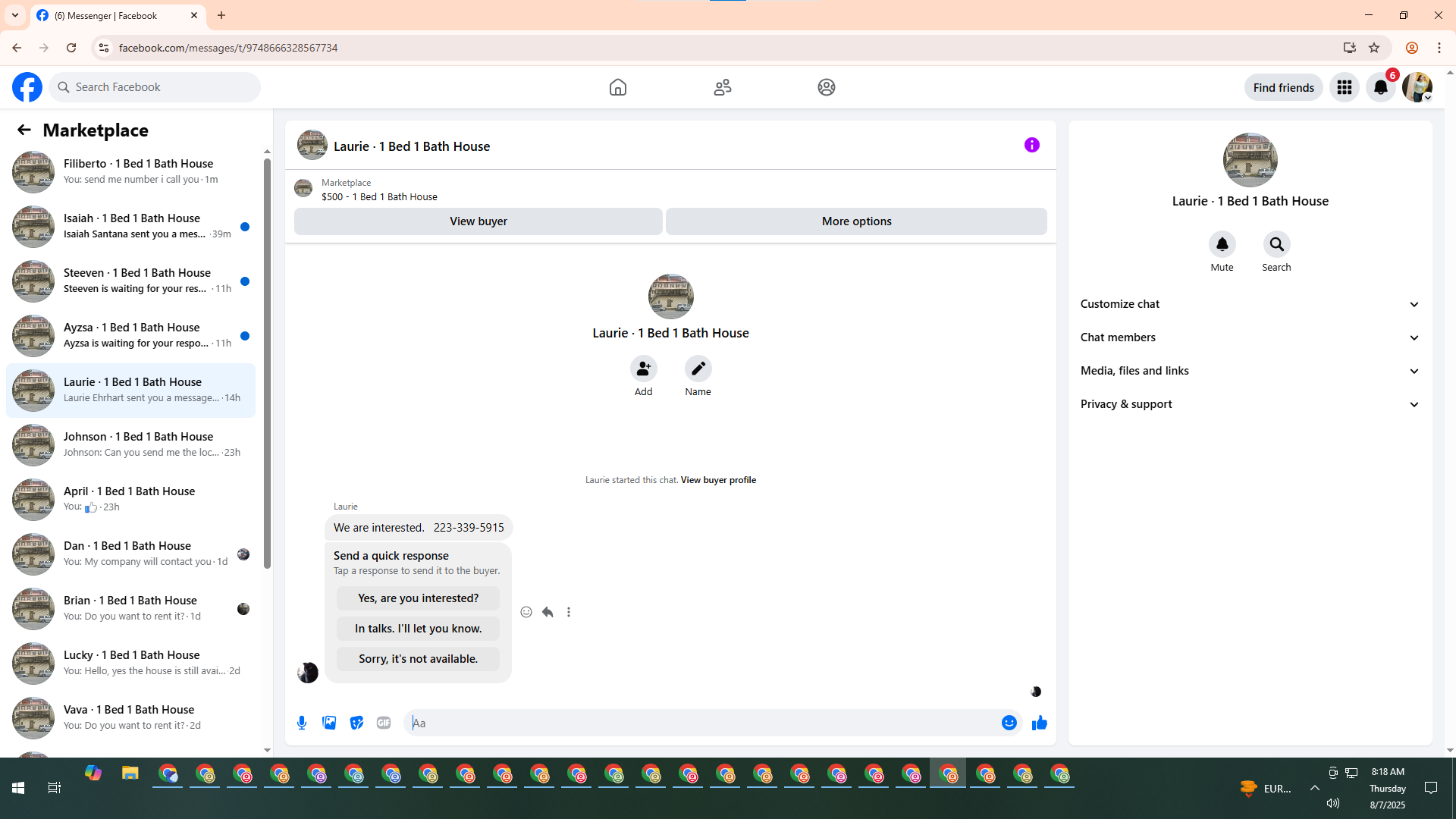Open the tab search dropdown in Chrome
This screenshot has width=1456, height=819.
[15, 15]
